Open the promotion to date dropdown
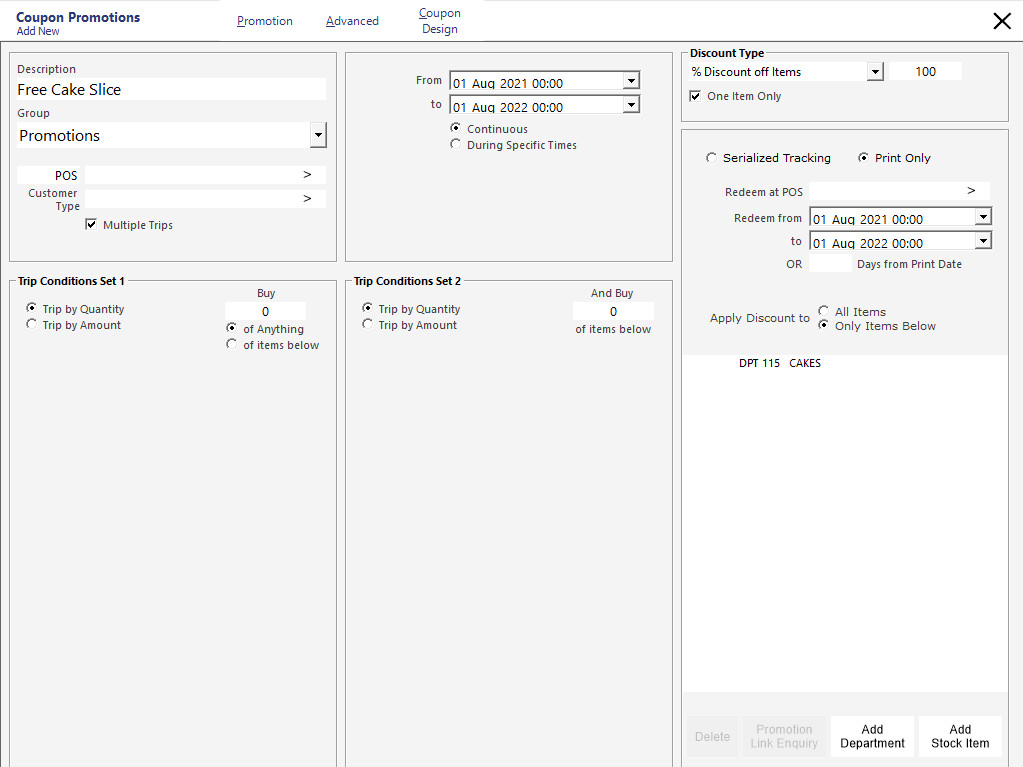Screen dimensions: 1023x767 click(631, 105)
